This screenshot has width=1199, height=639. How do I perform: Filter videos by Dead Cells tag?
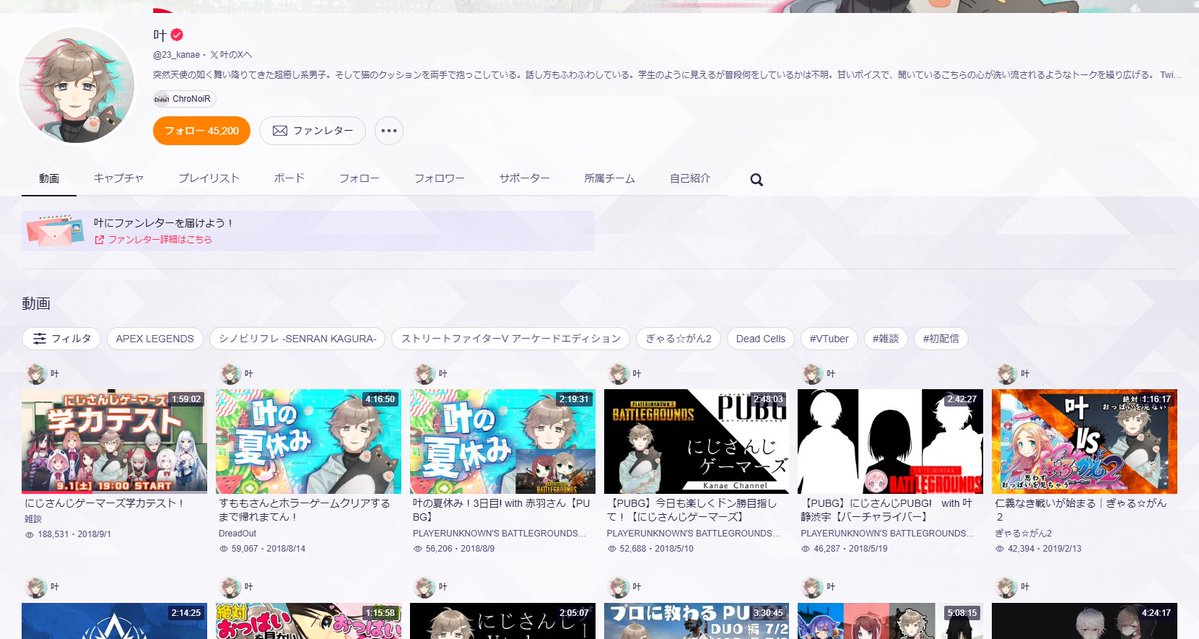point(760,339)
